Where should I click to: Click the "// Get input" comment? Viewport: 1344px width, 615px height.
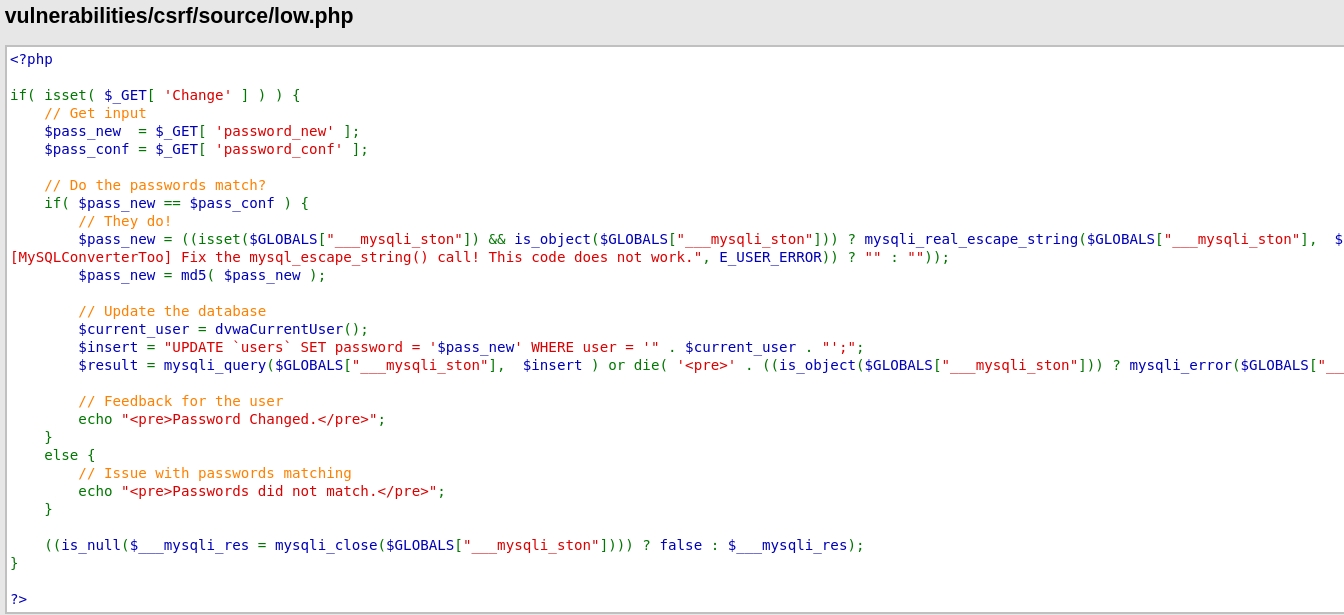tap(95, 113)
